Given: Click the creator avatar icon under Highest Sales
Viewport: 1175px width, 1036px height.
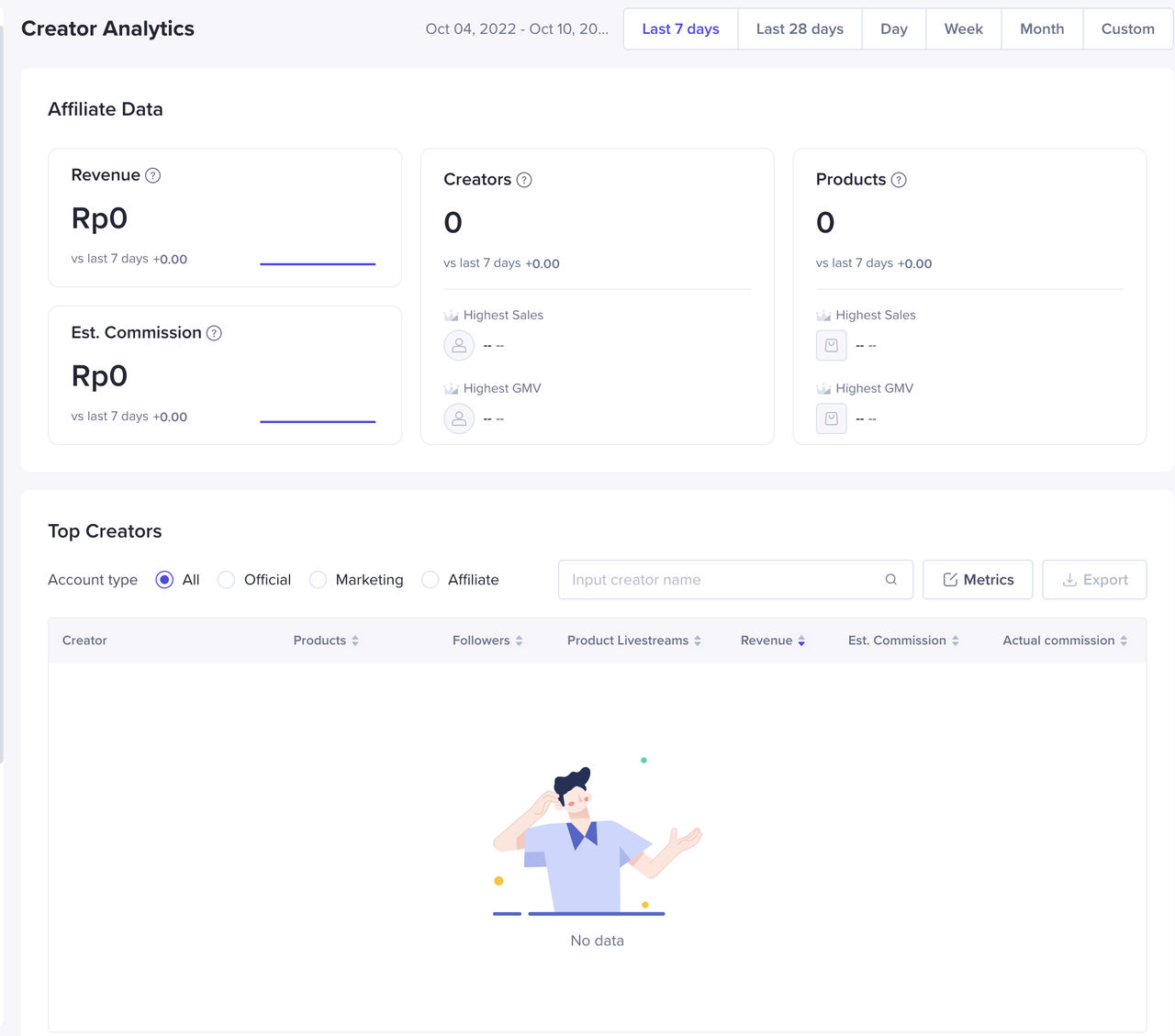Looking at the screenshot, I should (x=459, y=346).
